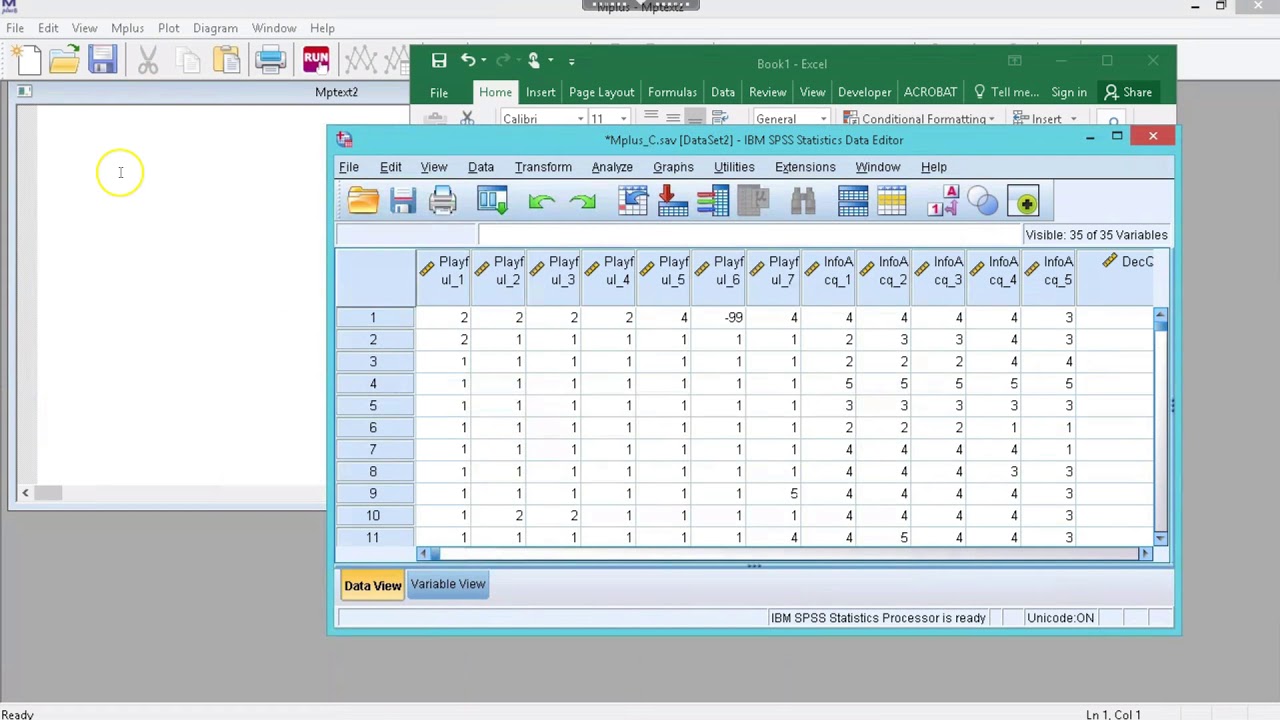
Task: Click SPSS Select cases grid icon
Action: 891,202
